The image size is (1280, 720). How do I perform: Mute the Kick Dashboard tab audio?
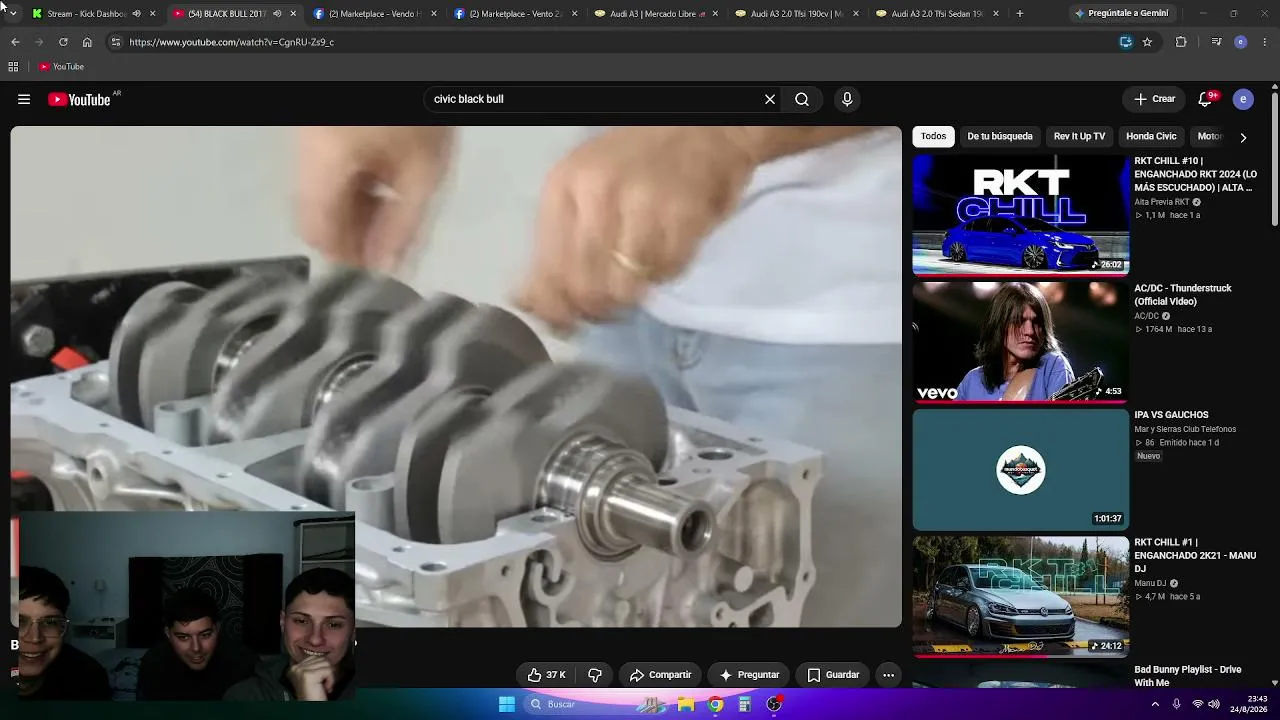[x=137, y=14]
